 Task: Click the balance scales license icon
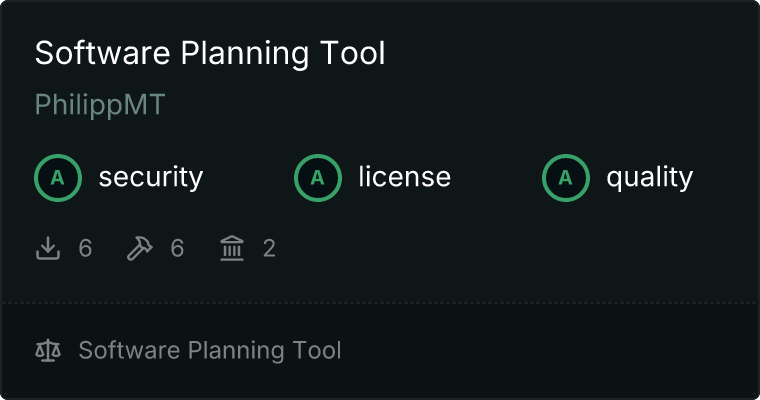[x=48, y=351]
